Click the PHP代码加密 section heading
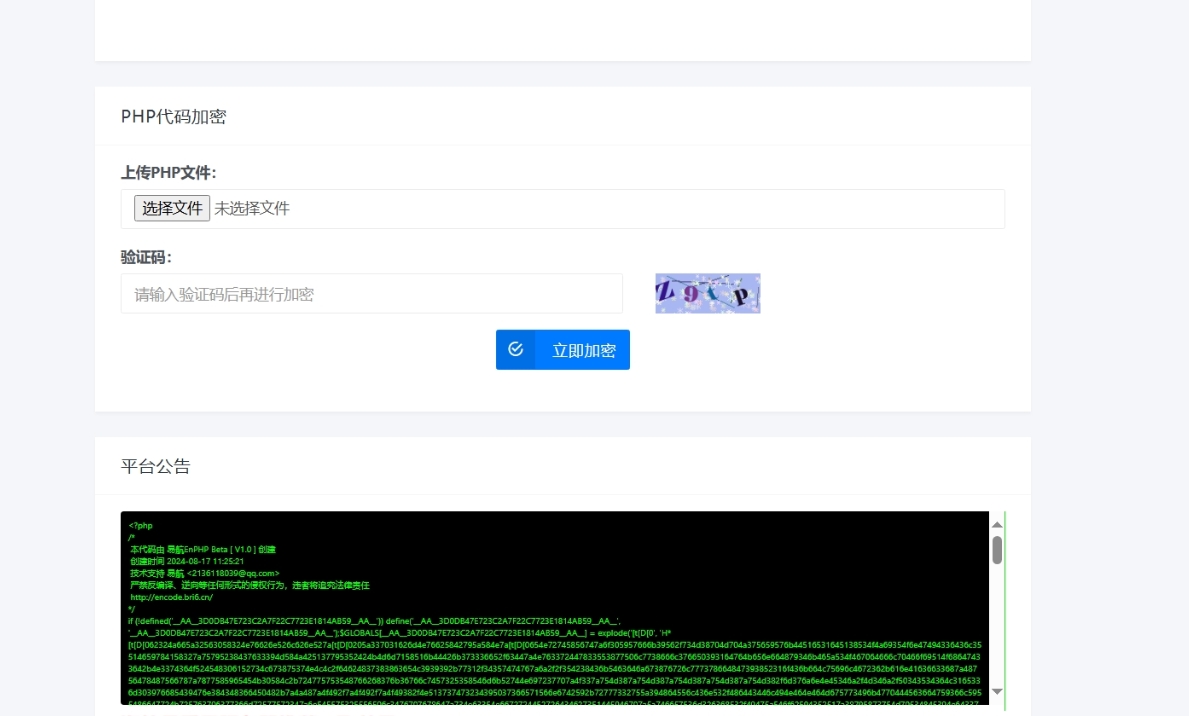 [x=174, y=117]
